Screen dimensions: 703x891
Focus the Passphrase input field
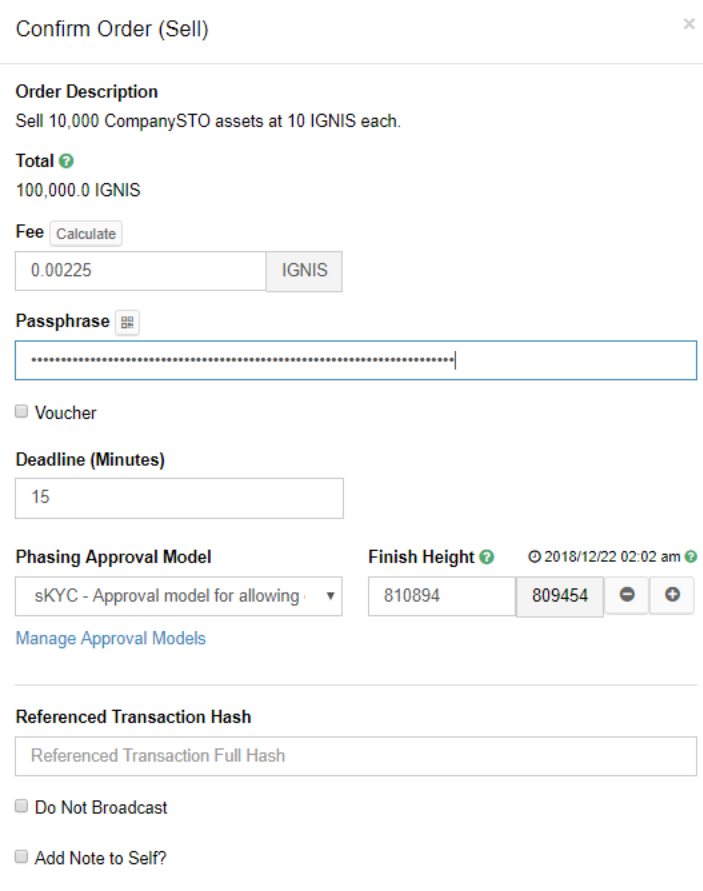355,360
